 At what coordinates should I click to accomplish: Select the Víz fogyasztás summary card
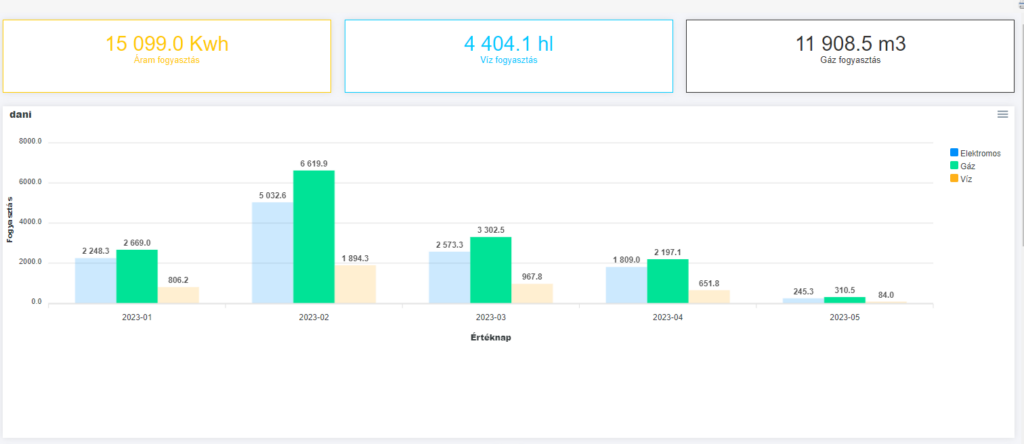coord(508,55)
